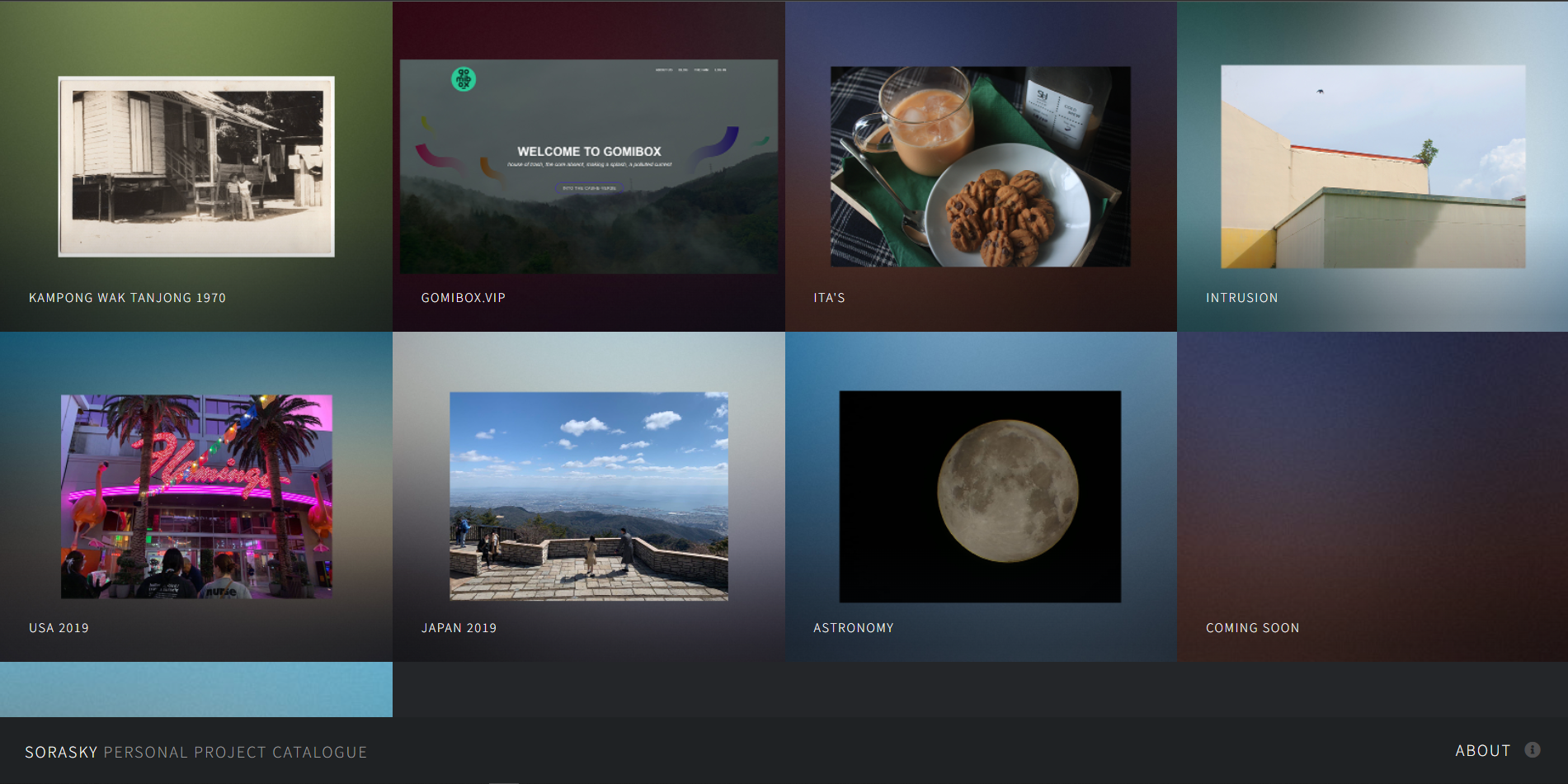Viewport: 1568px width, 784px height.
Task: Click the info icon beside ABOUT
Action: (x=1532, y=749)
